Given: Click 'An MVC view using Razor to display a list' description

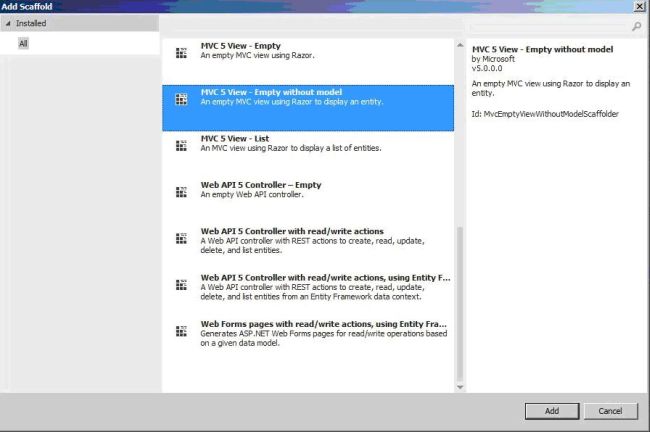Looking at the screenshot, I should pos(291,148).
